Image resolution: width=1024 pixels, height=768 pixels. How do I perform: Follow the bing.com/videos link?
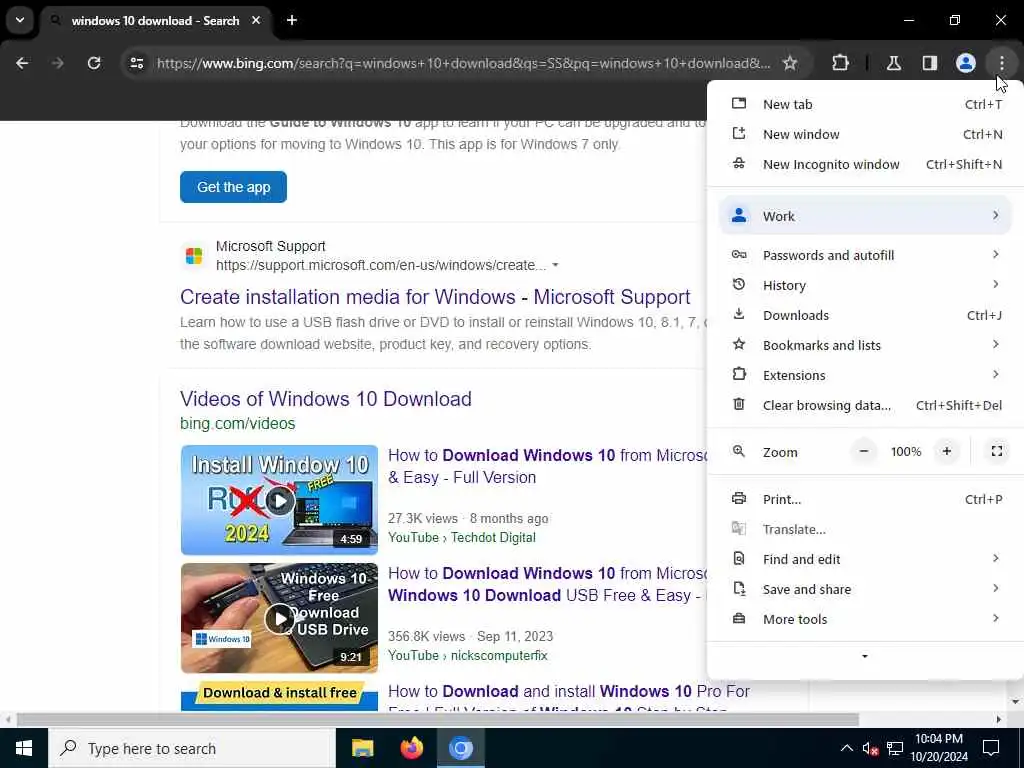tap(238, 424)
